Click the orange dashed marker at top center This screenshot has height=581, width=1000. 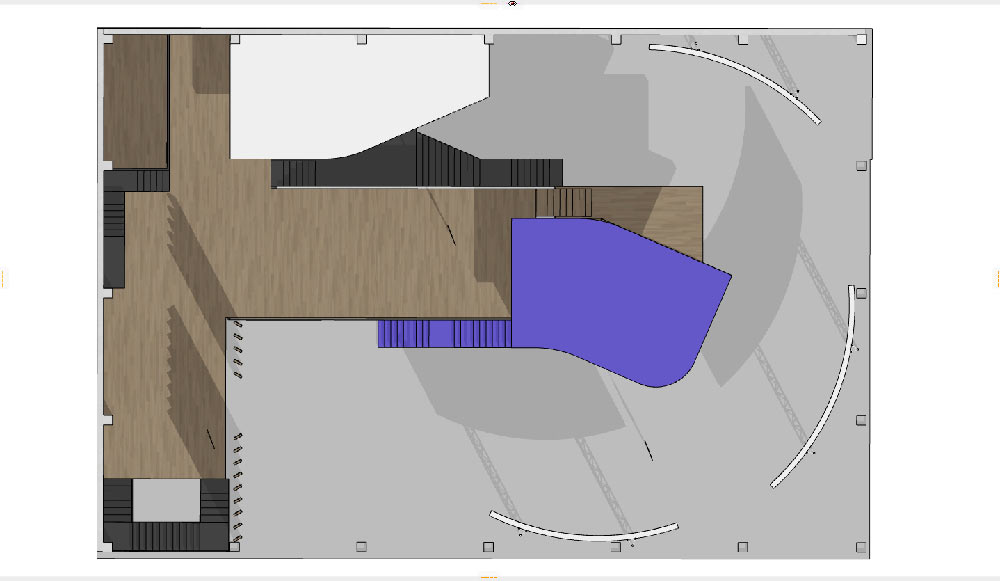(489, 4)
